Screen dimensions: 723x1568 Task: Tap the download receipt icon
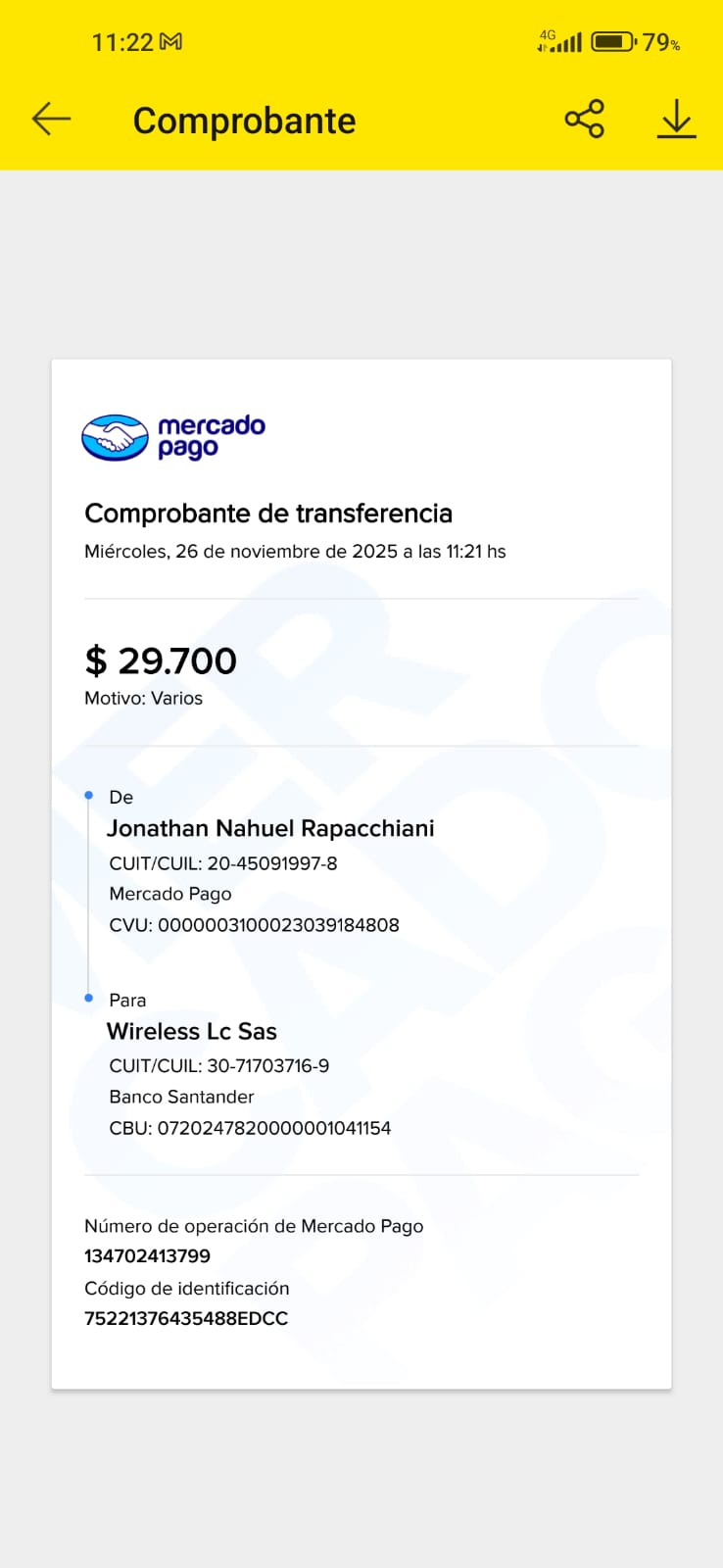(676, 120)
